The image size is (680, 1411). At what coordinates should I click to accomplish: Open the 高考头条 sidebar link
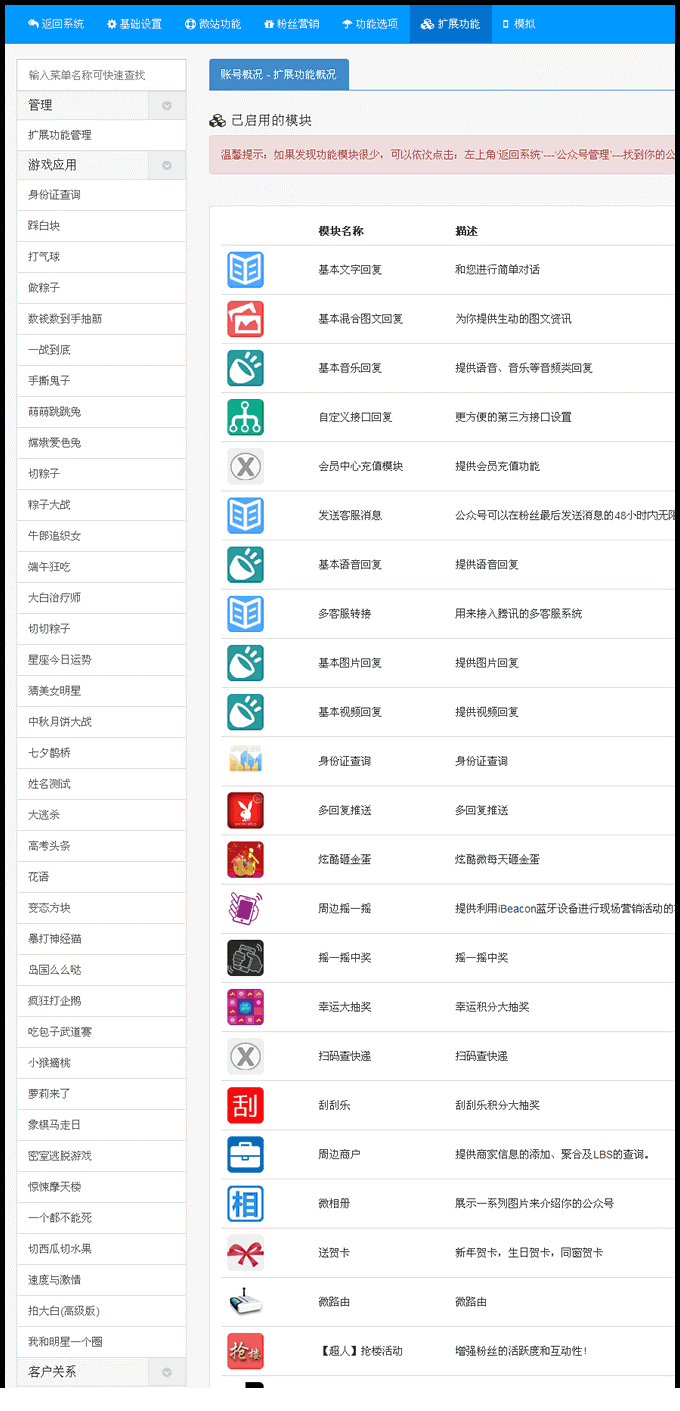tap(101, 846)
